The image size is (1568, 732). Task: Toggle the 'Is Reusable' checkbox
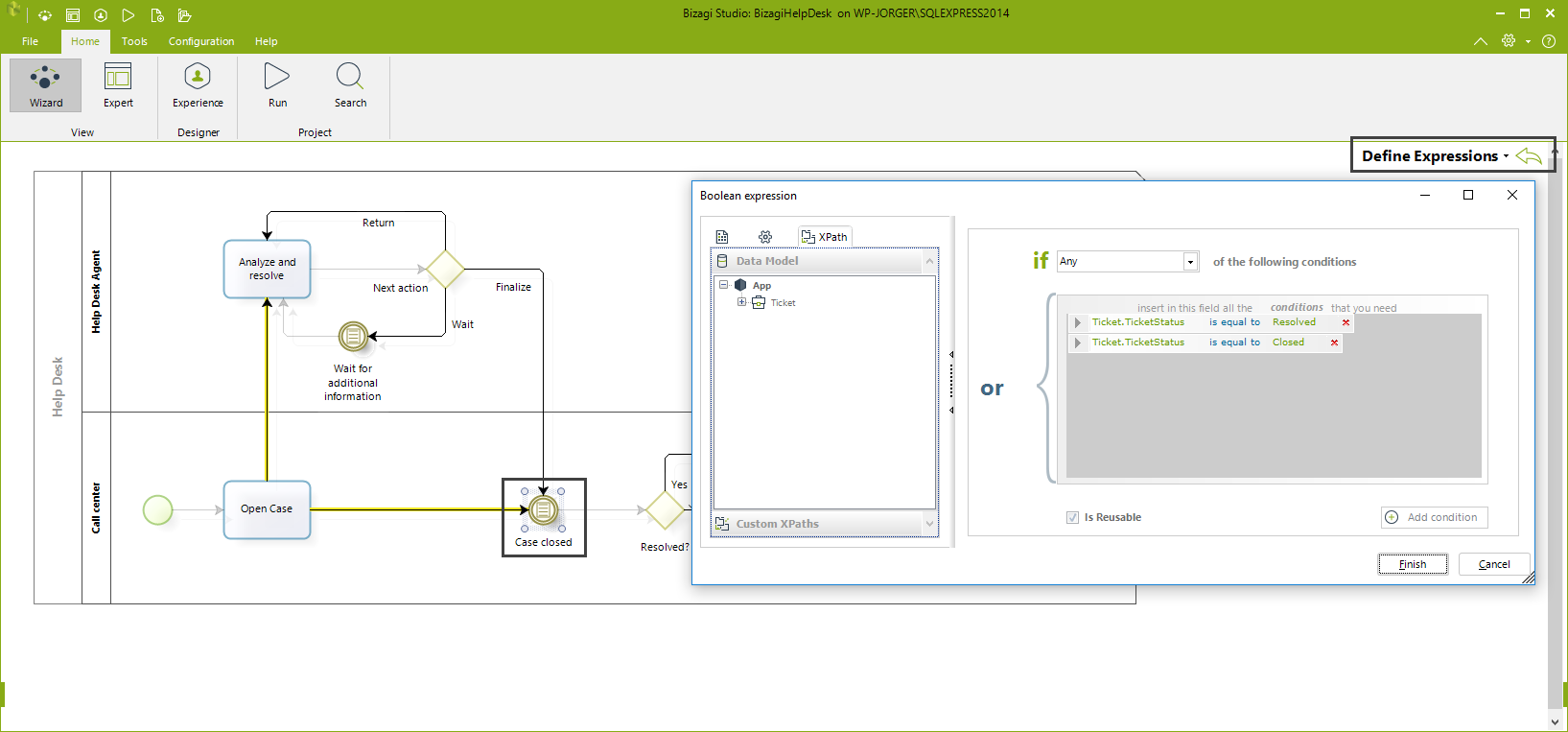coord(1072,517)
